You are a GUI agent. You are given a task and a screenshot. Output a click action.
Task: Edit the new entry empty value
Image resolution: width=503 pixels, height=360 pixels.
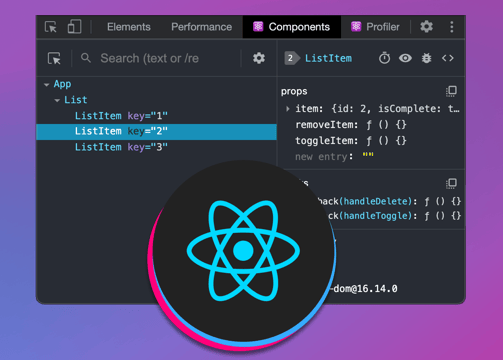[x=368, y=155]
